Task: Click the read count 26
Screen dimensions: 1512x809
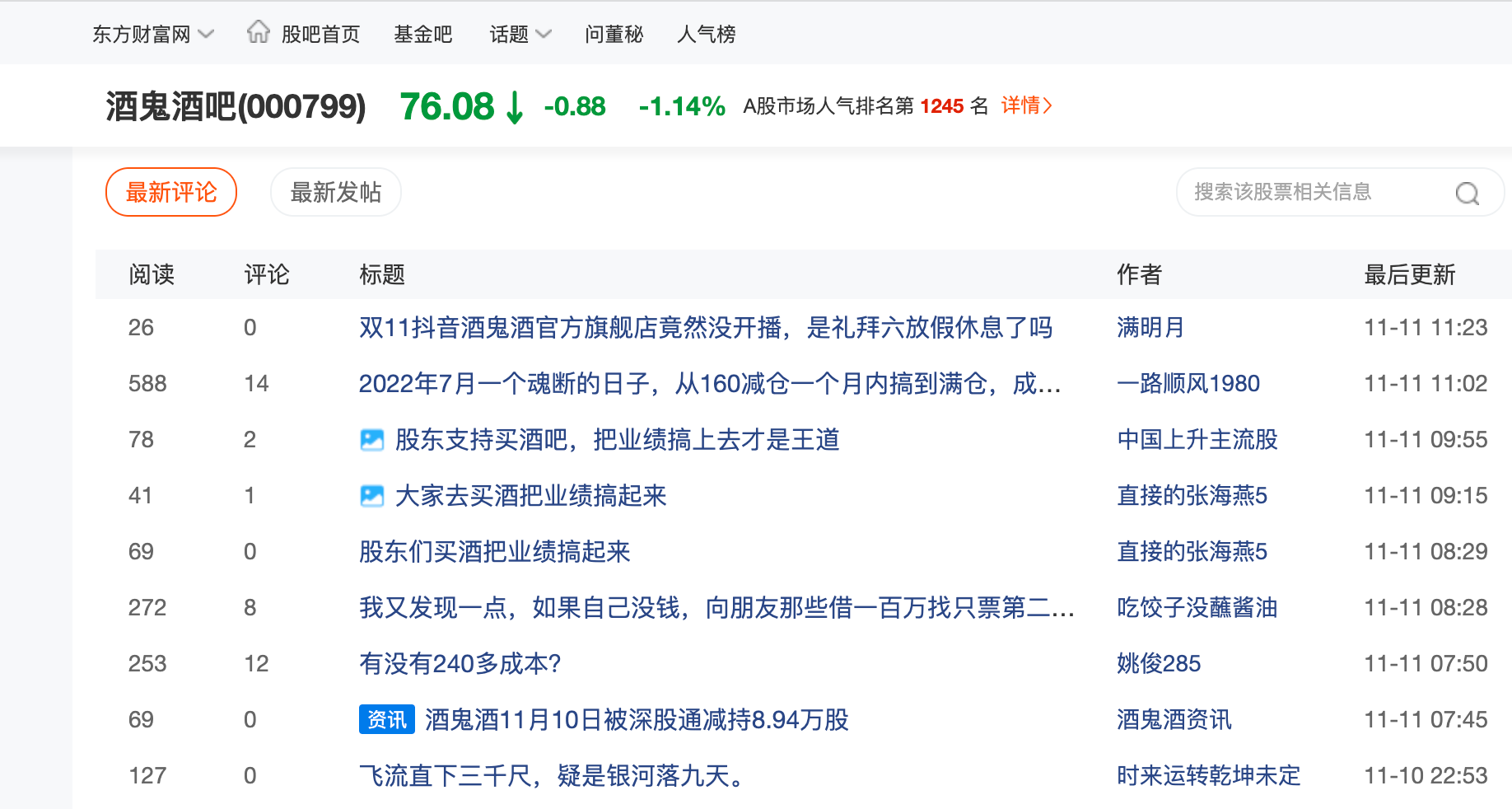Action: 141,328
